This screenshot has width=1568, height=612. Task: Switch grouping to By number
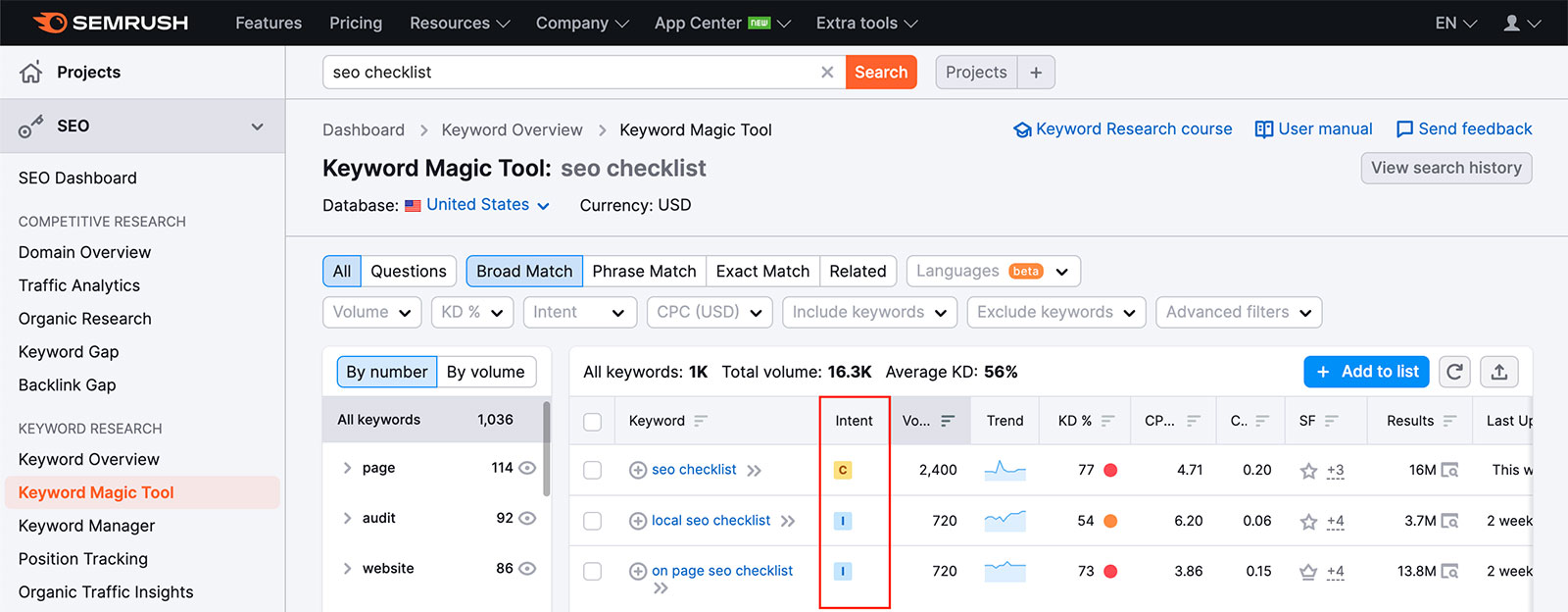point(387,372)
